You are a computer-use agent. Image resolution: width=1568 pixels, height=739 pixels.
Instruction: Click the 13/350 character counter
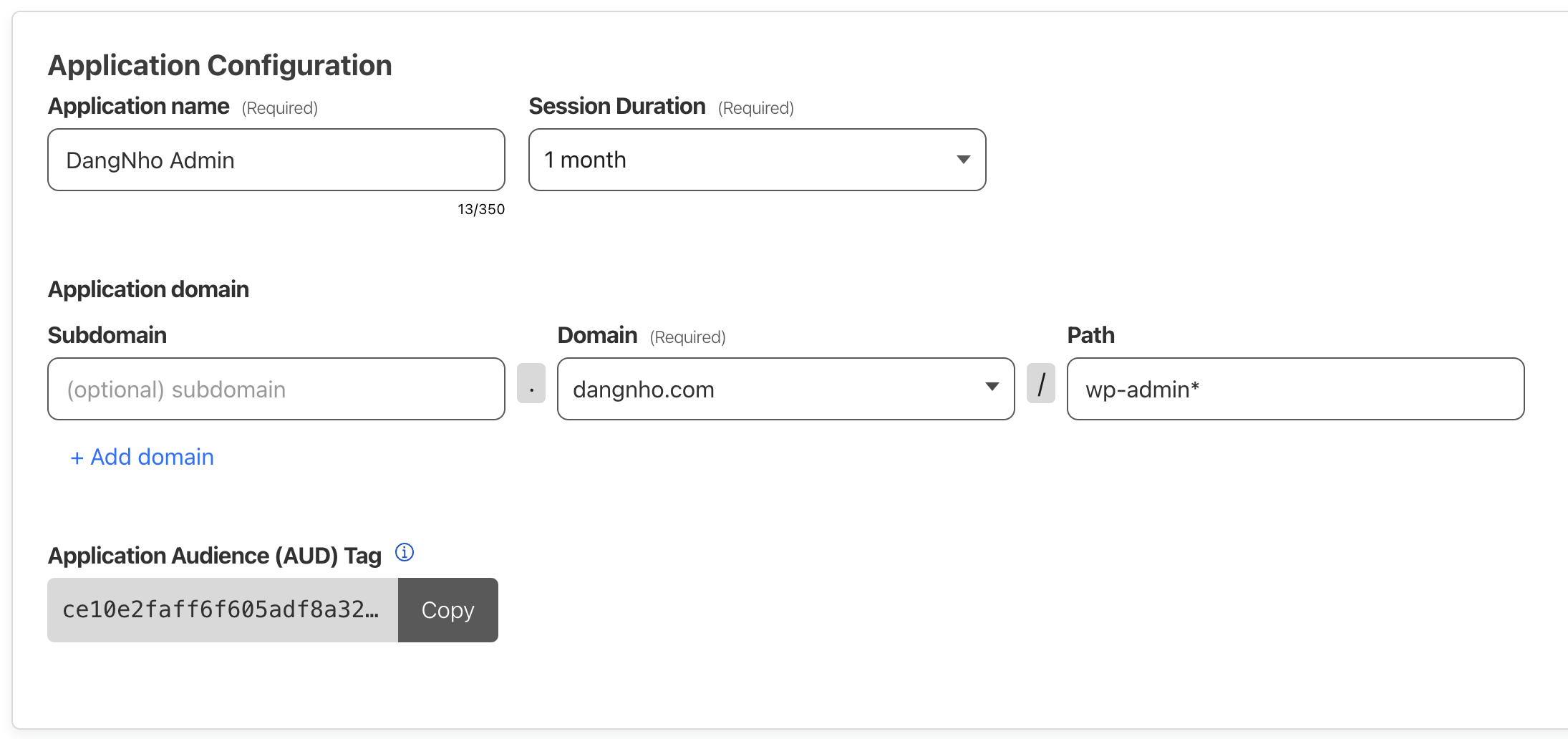coord(481,209)
